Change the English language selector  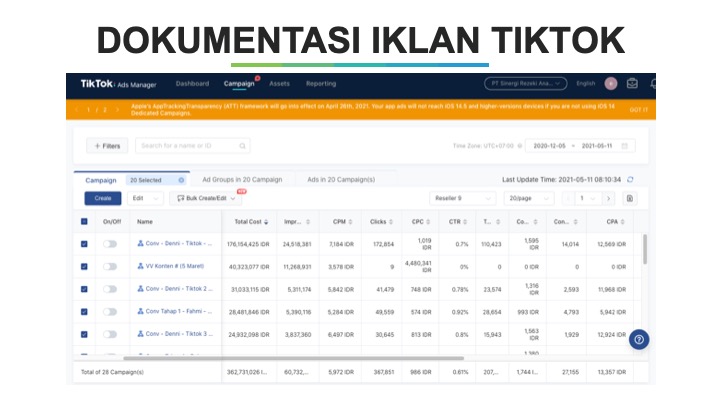coord(585,84)
